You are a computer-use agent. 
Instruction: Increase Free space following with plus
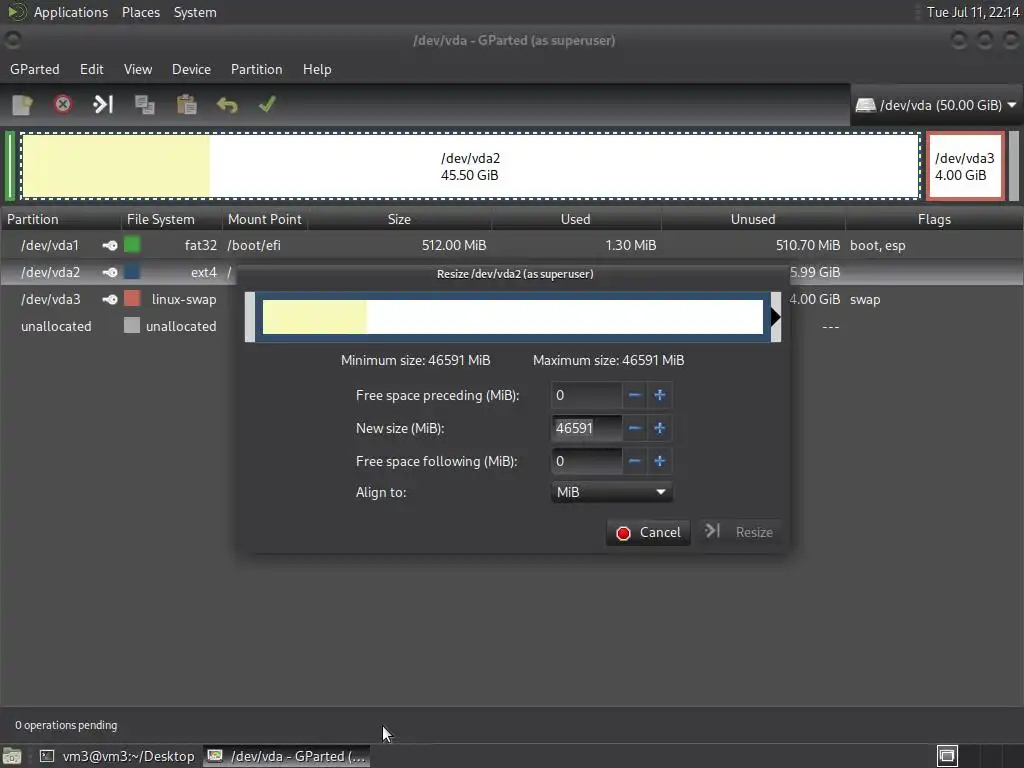point(660,461)
